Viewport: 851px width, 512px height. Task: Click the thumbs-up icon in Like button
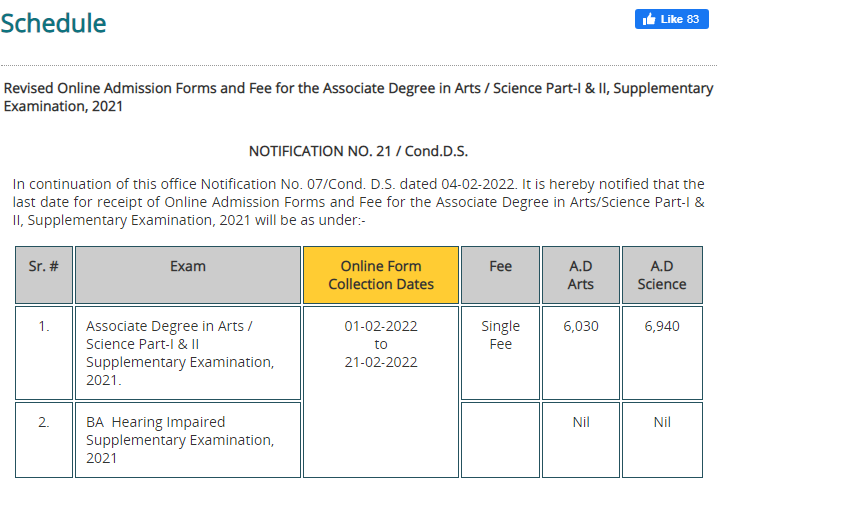649,20
